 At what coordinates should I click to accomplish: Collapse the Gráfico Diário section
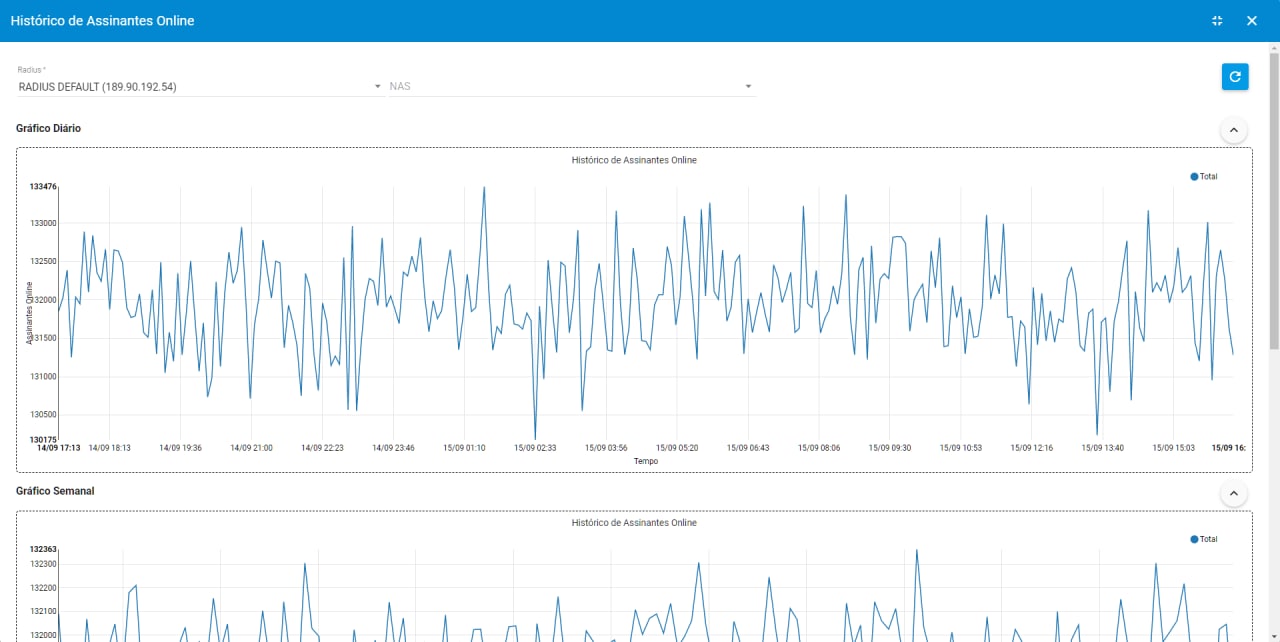(x=1233, y=130)
